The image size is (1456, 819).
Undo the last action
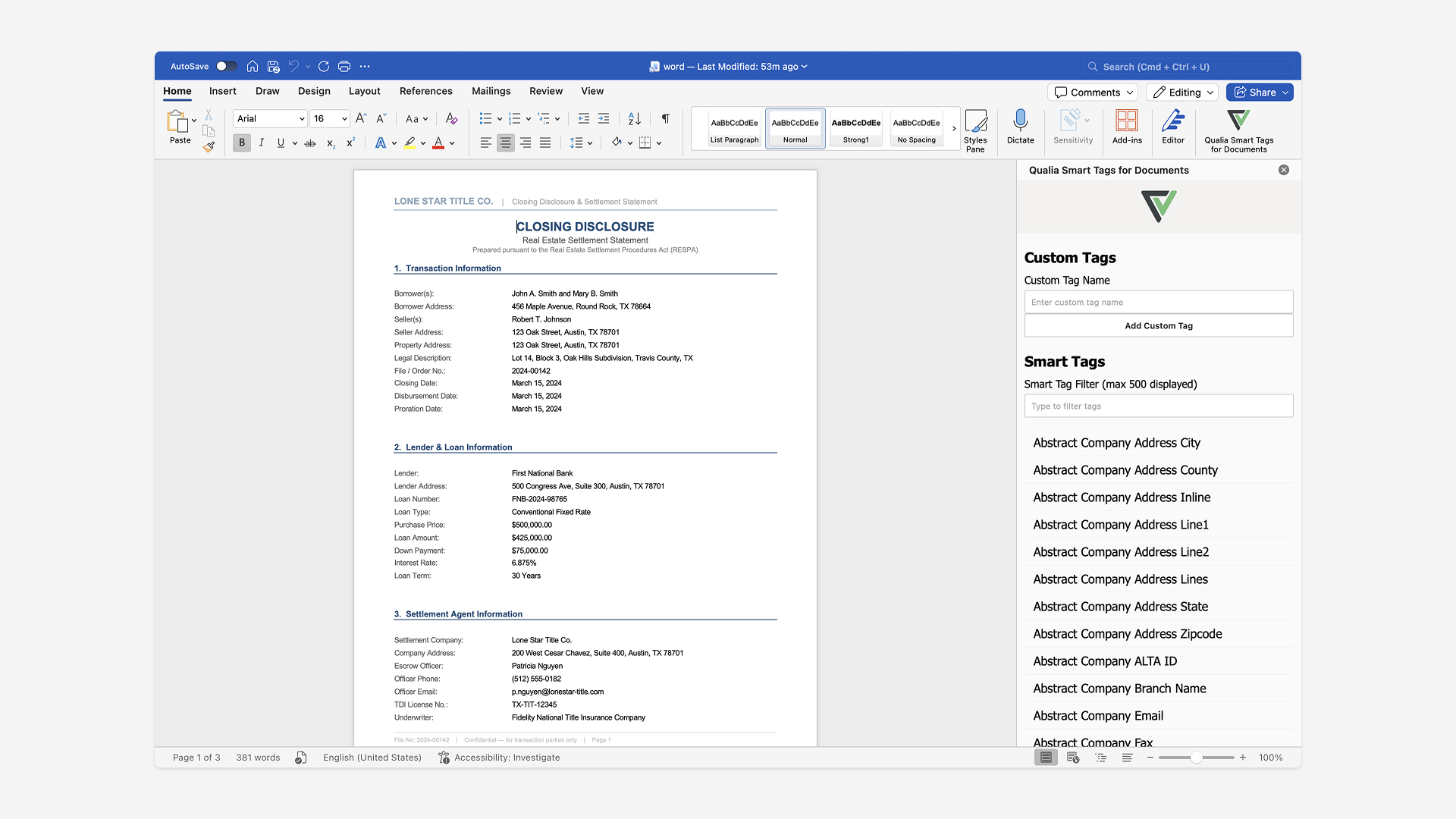(x=293, y=67)
